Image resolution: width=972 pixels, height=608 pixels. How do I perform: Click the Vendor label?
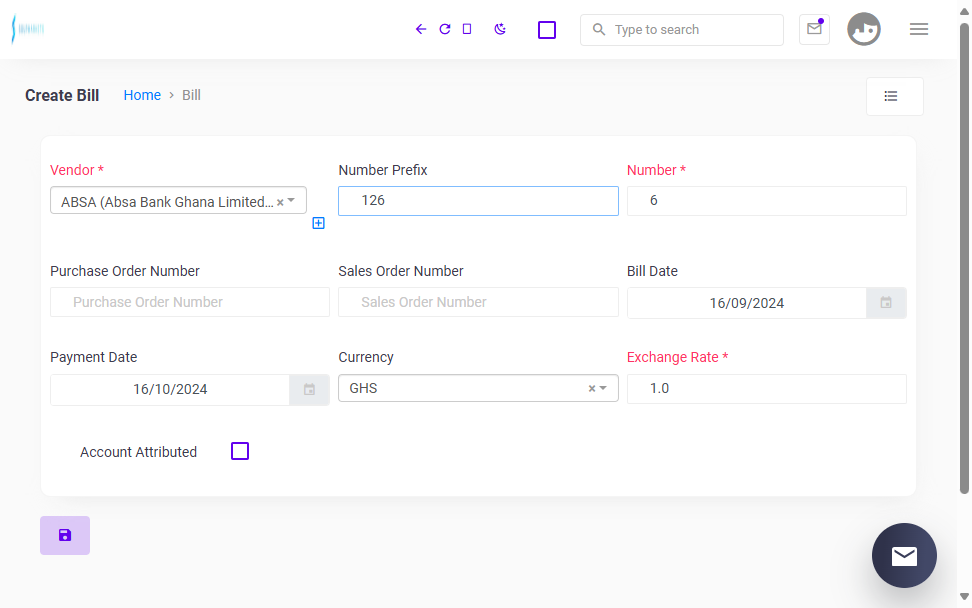click(77, 170)
